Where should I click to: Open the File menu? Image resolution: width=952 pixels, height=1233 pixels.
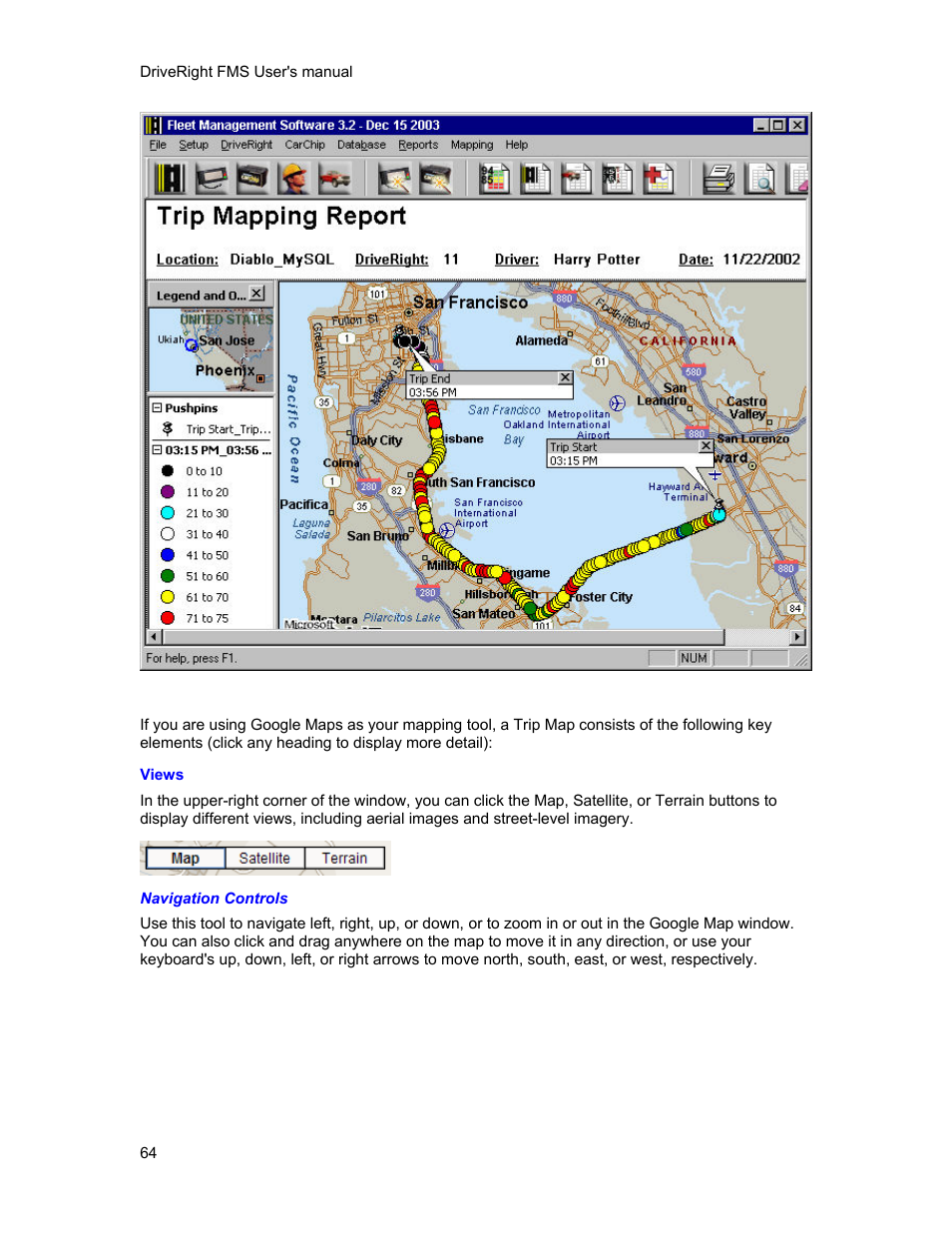click(158, 145)
